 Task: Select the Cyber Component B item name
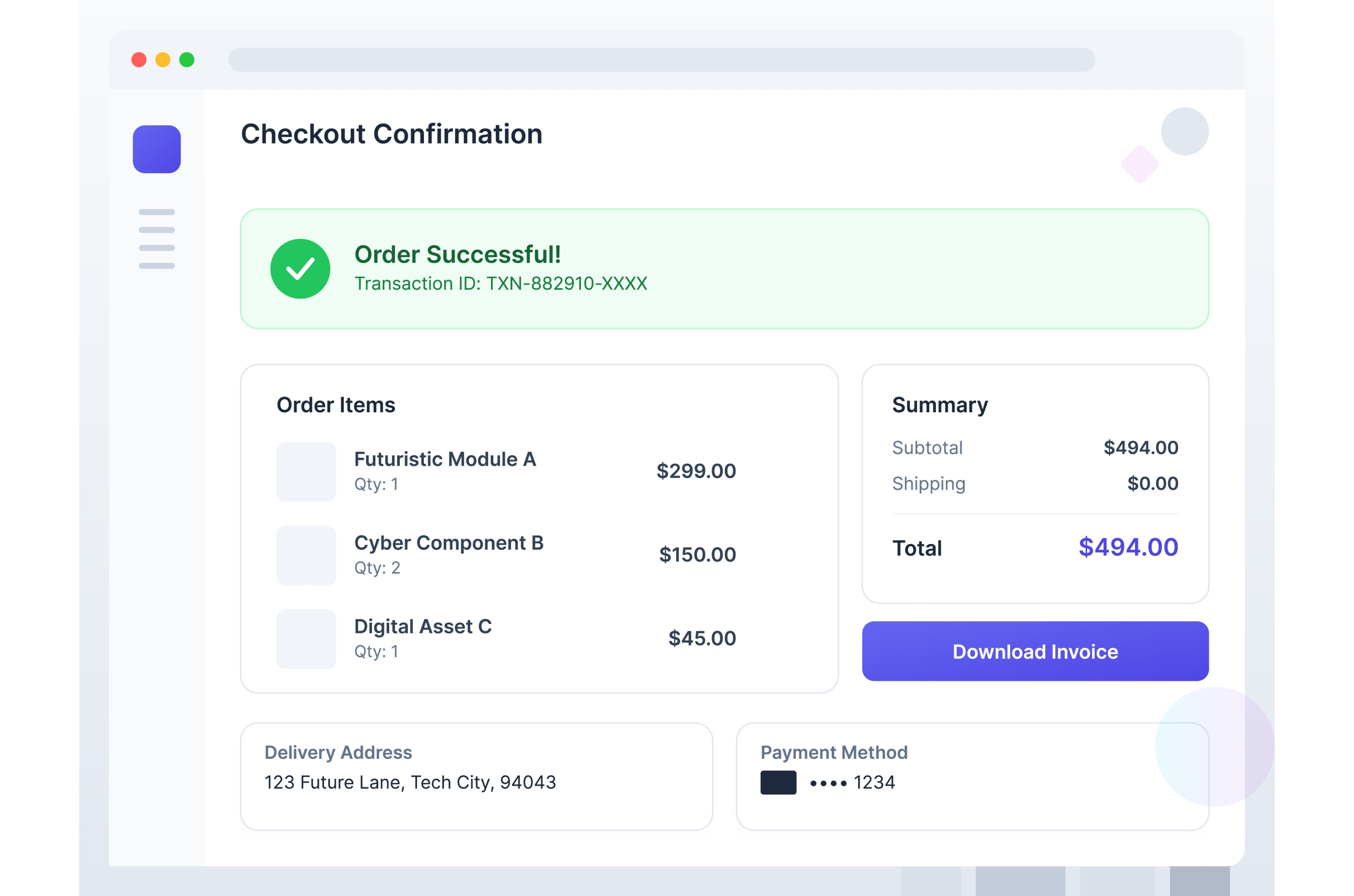coord(449,543)
